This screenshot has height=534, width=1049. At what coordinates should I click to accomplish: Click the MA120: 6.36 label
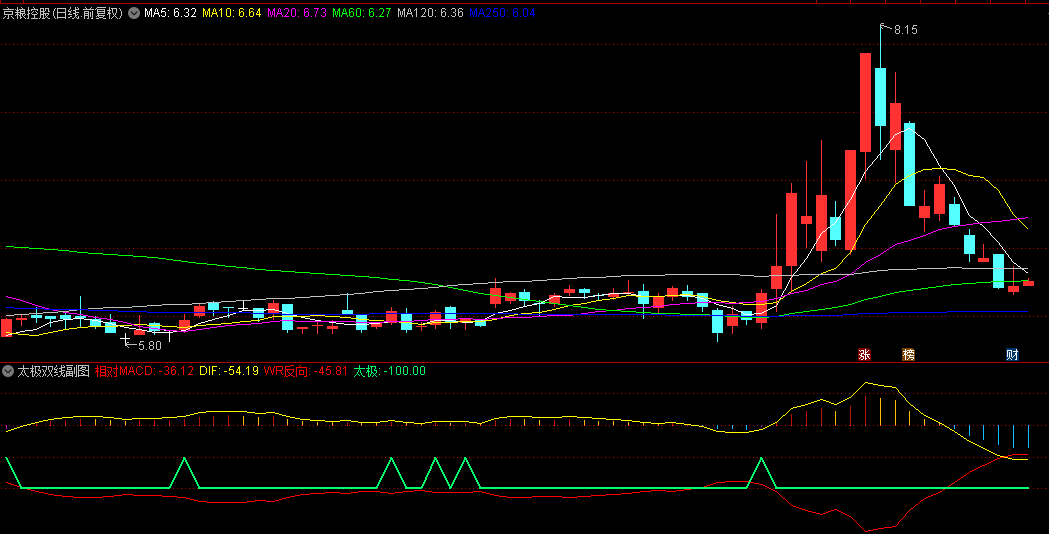(430, 13)
